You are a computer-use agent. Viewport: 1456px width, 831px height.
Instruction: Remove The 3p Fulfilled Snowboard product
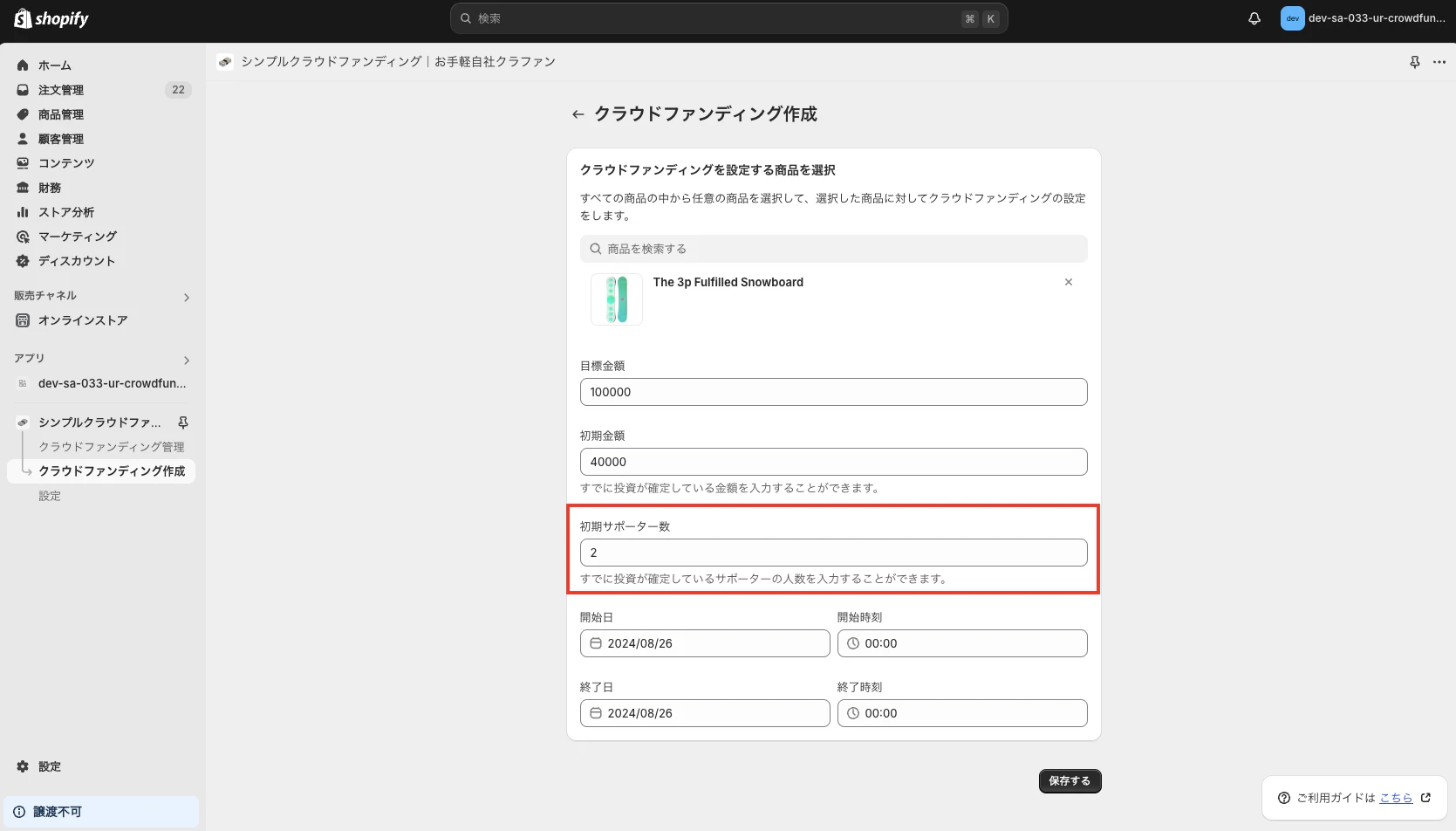[x=1069, y=282]
